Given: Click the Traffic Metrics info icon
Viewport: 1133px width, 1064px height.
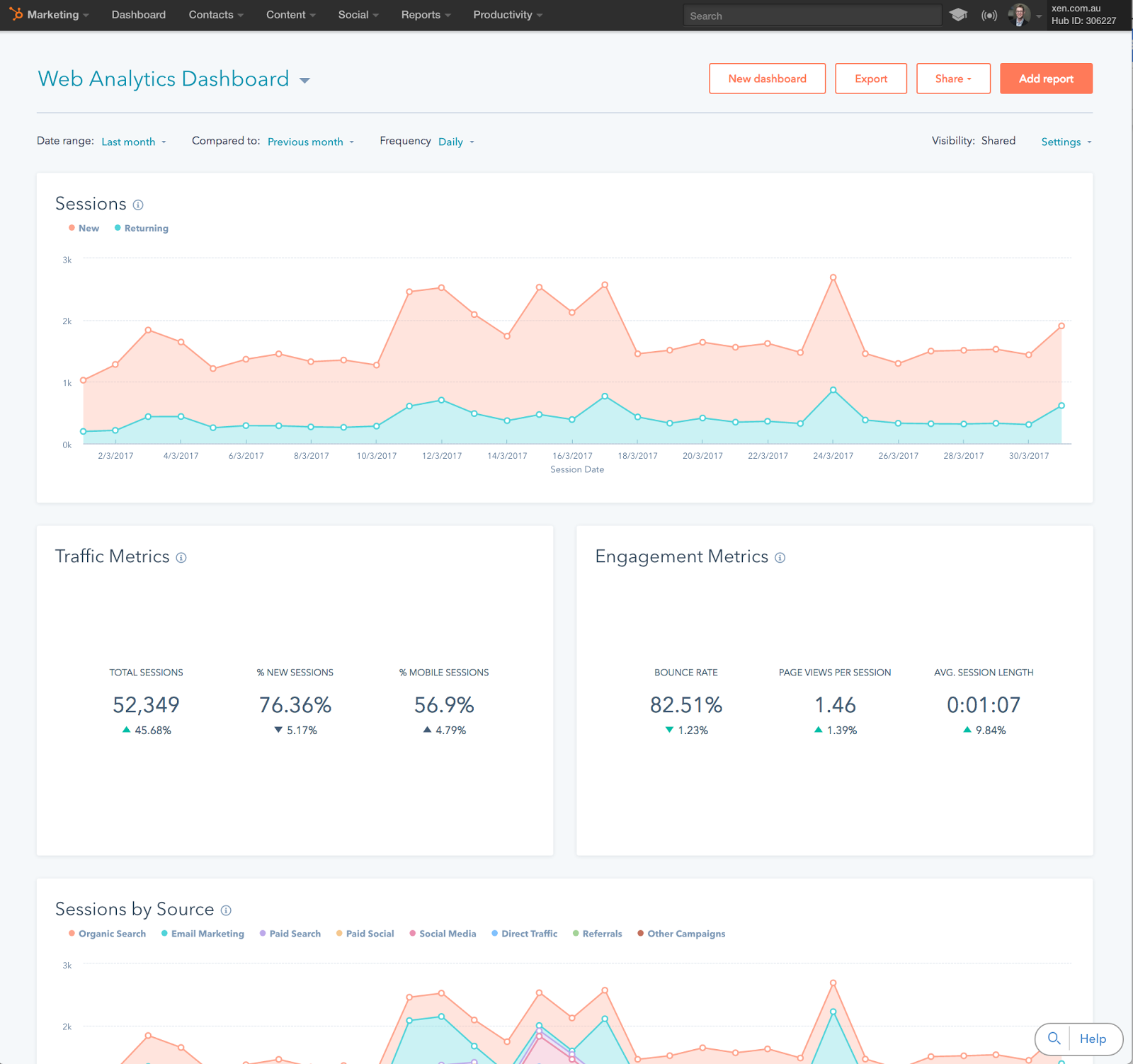Looking at the screenshot, I should tap(181, 558).
